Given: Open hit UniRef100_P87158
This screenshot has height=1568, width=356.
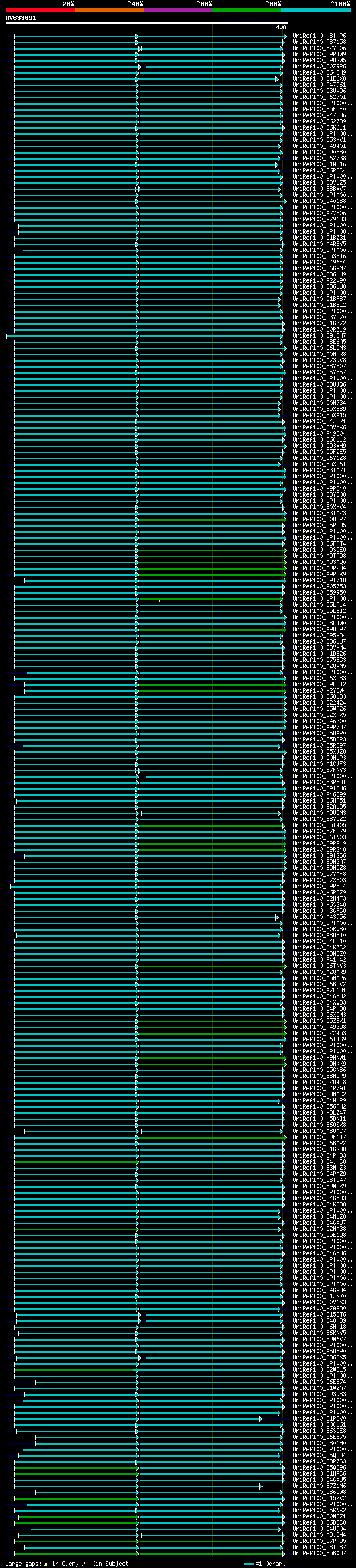Looking at the screenshot, I should [319, 42].
